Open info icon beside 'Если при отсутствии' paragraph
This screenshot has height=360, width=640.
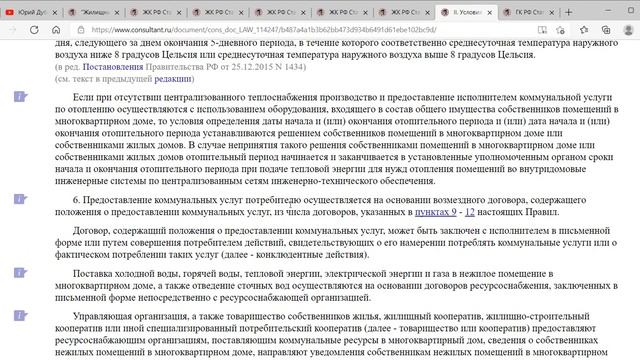20,97
